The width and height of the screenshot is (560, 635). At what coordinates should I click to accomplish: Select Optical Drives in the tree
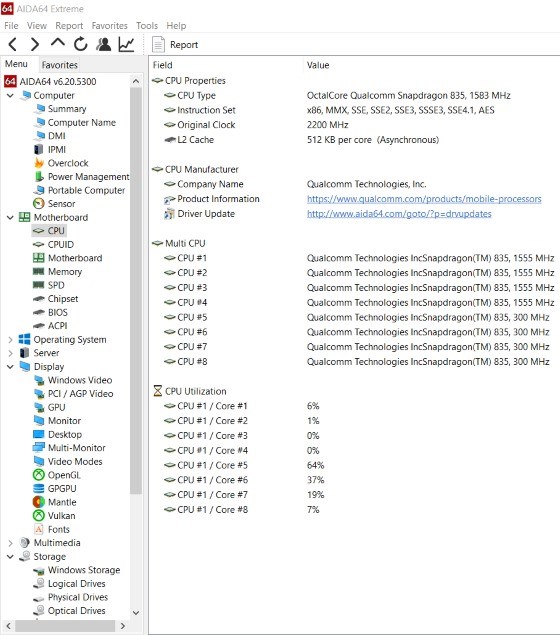click(x=77, y=611)
